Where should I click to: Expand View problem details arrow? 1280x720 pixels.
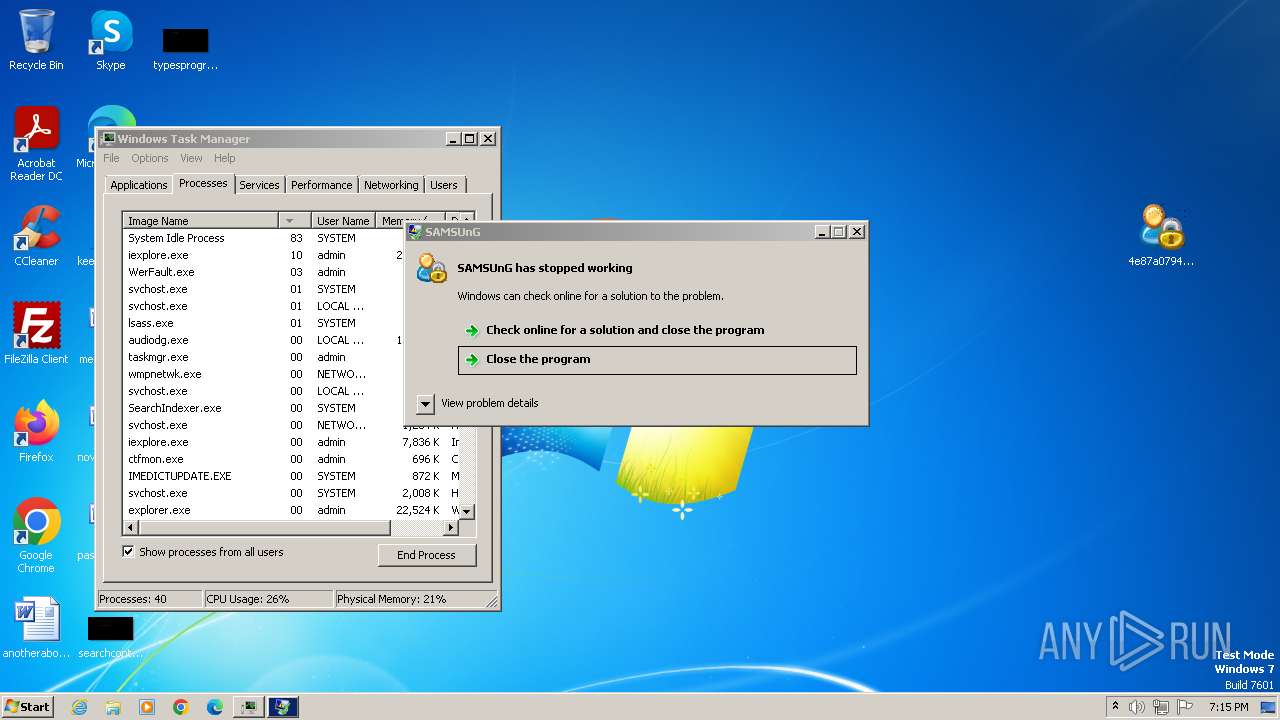point(425,403)
